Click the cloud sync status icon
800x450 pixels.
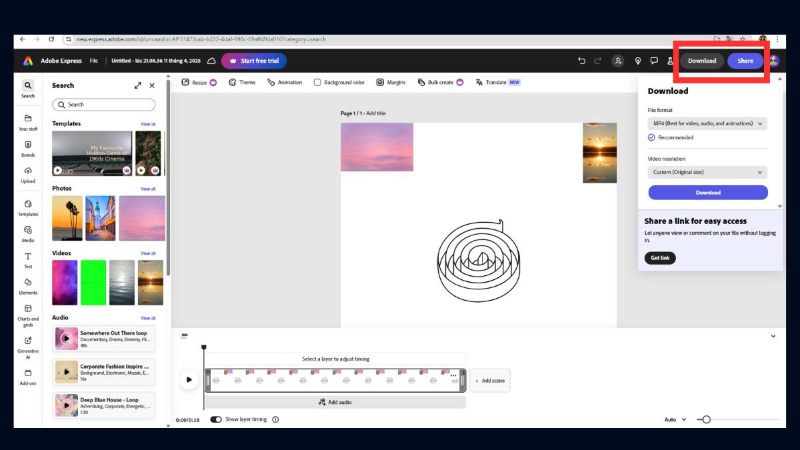pos(211,61)
